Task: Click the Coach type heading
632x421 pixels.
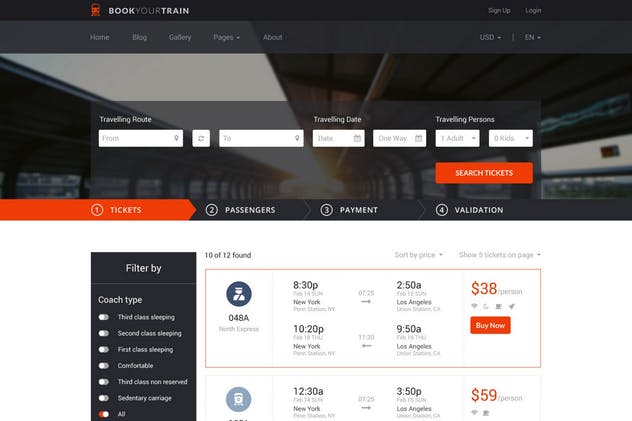Action: coord(120,300)
